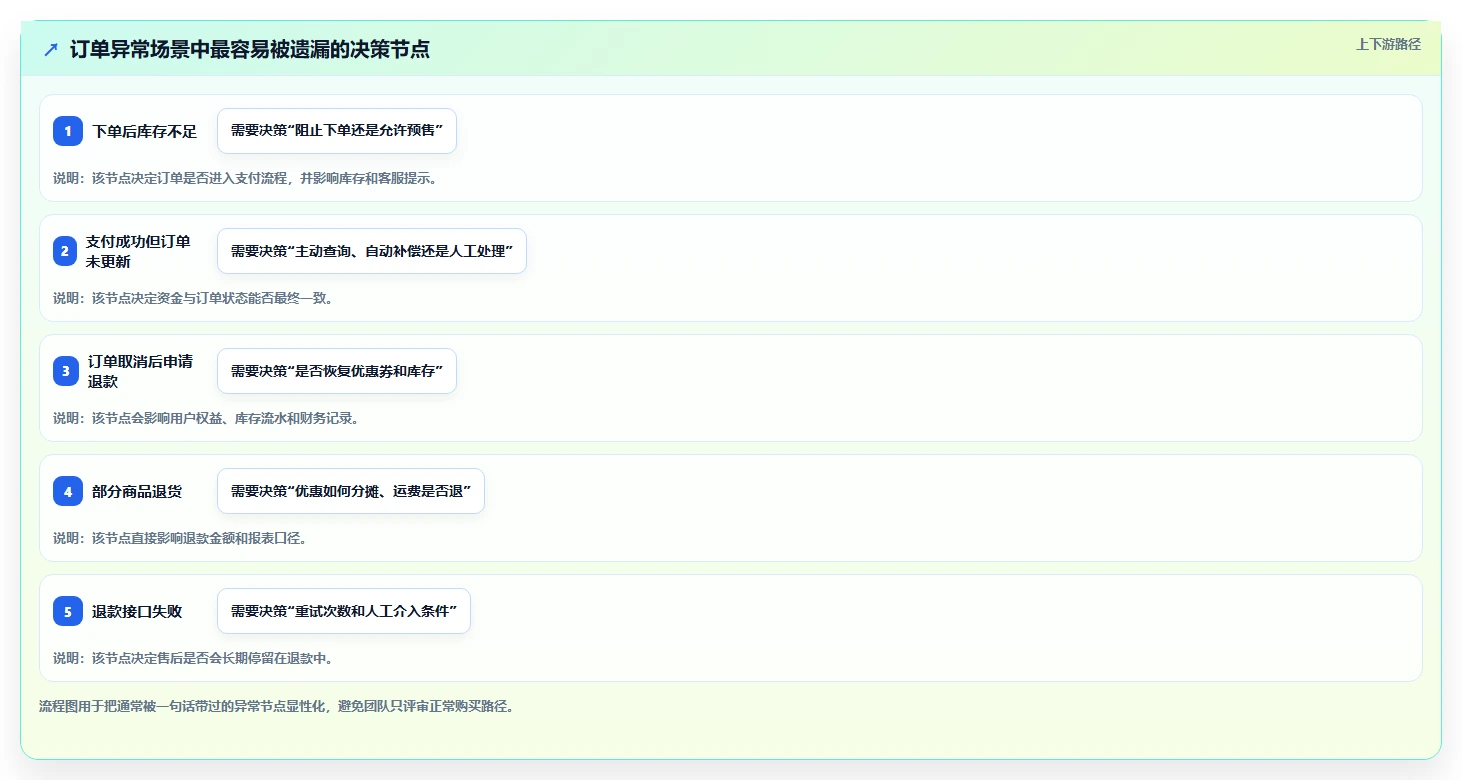Click the note about 售后长期停留在退款中
1462x780 pixels.
[193, 658]
